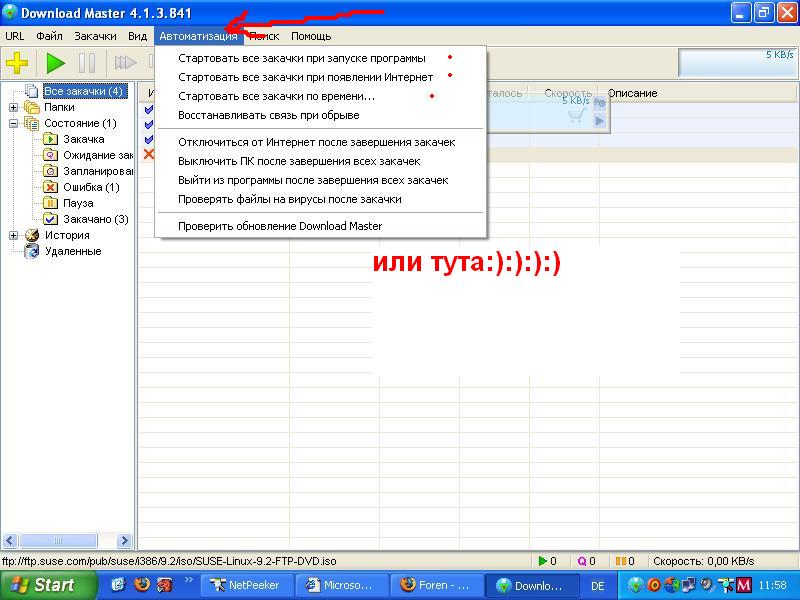Viewport: 800px width, 600px height.
Task: Click the tree panel horizontal scrollbar thumb
Action: tap(57, 540)
